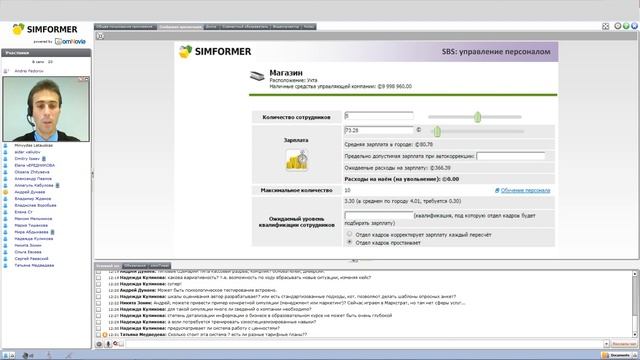Screen dimensions: 640x360
Task: Select participant Владимир Жданов
Action: tap(33, 199)
